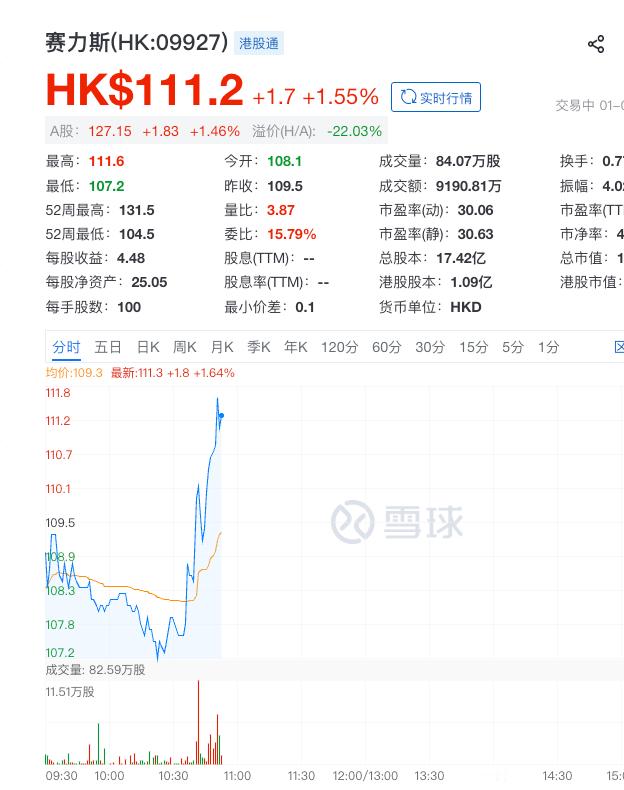The image size is (624, 790).
Task: Click the tallest red volume bar
Action: pyautogui.click(x=198, y=722)
